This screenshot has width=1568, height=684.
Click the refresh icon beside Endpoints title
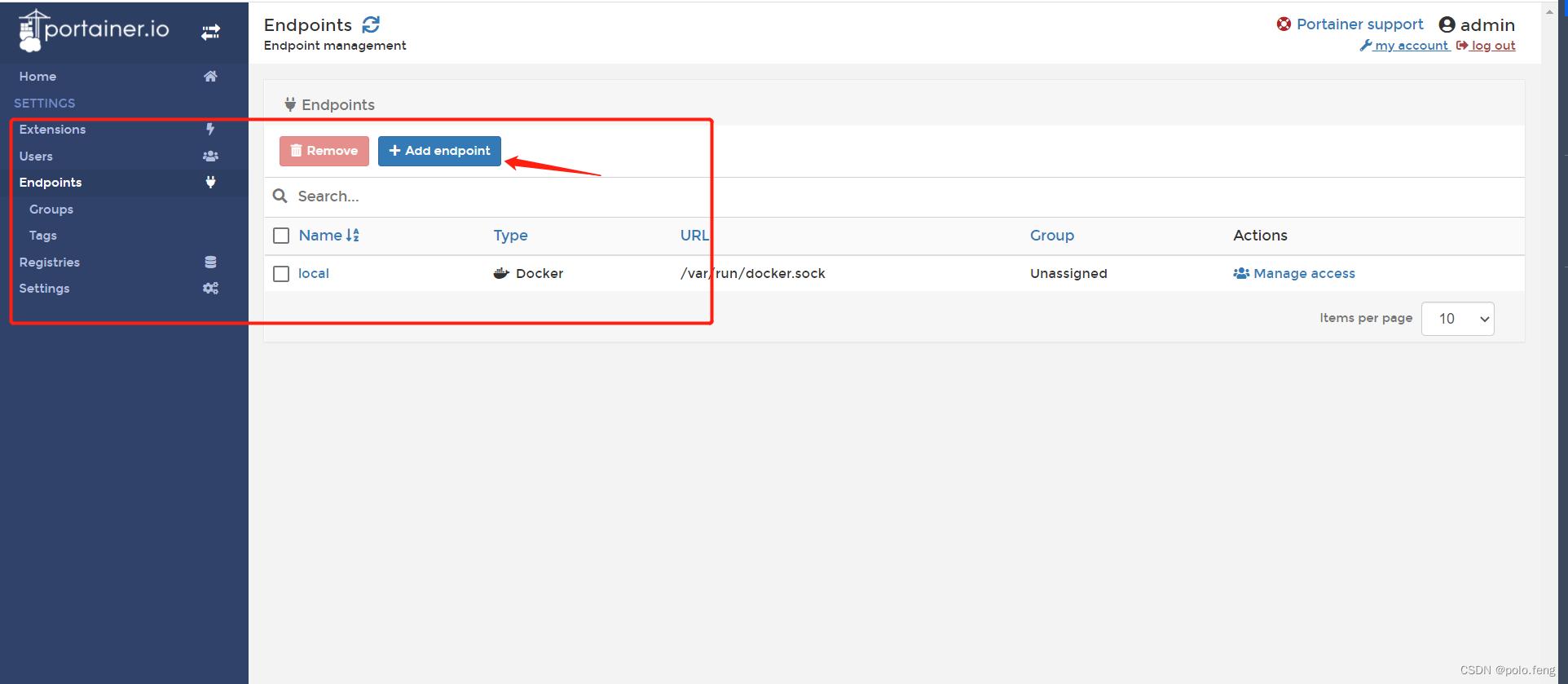(x=371, y=25)
